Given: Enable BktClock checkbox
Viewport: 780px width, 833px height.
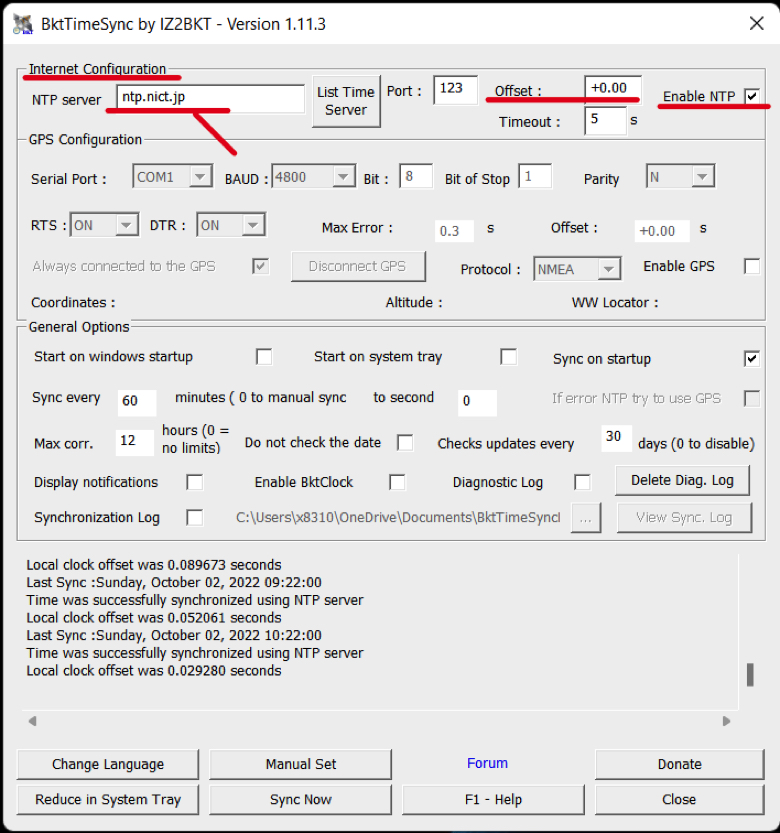Looking at the screenshot, I should tap(397, 482).
